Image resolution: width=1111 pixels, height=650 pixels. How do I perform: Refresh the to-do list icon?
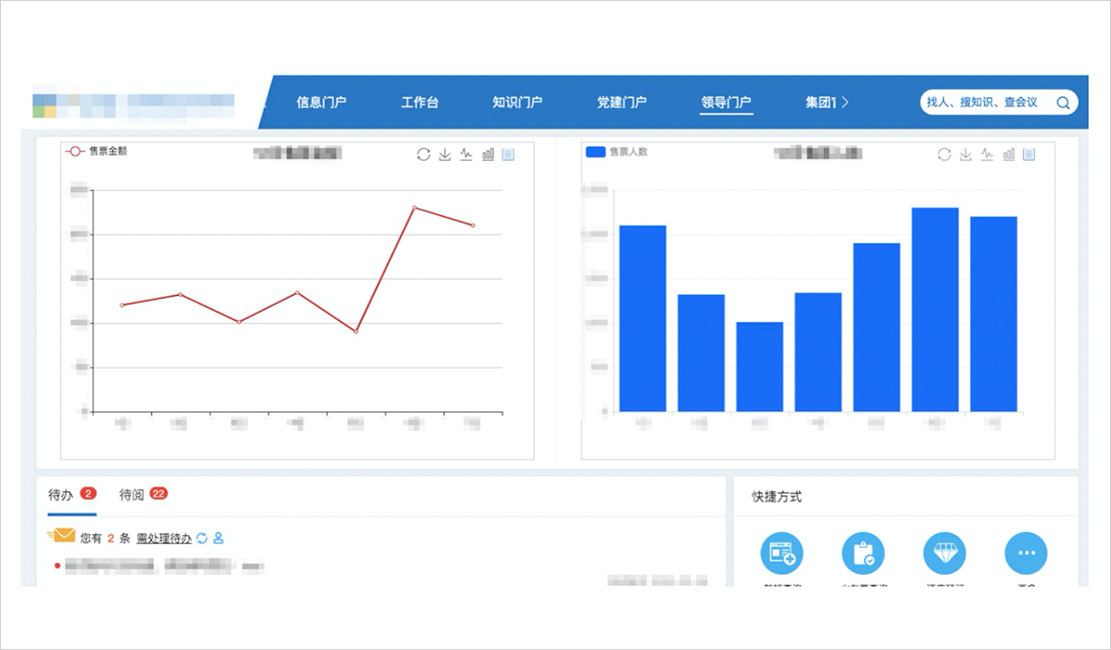(x=201, y=538)
